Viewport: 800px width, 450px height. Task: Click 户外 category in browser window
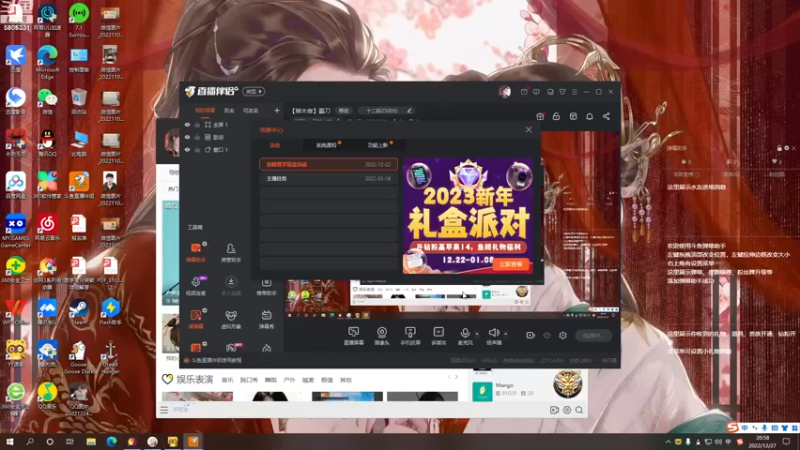pyautogui.click(x=289, y=380)
